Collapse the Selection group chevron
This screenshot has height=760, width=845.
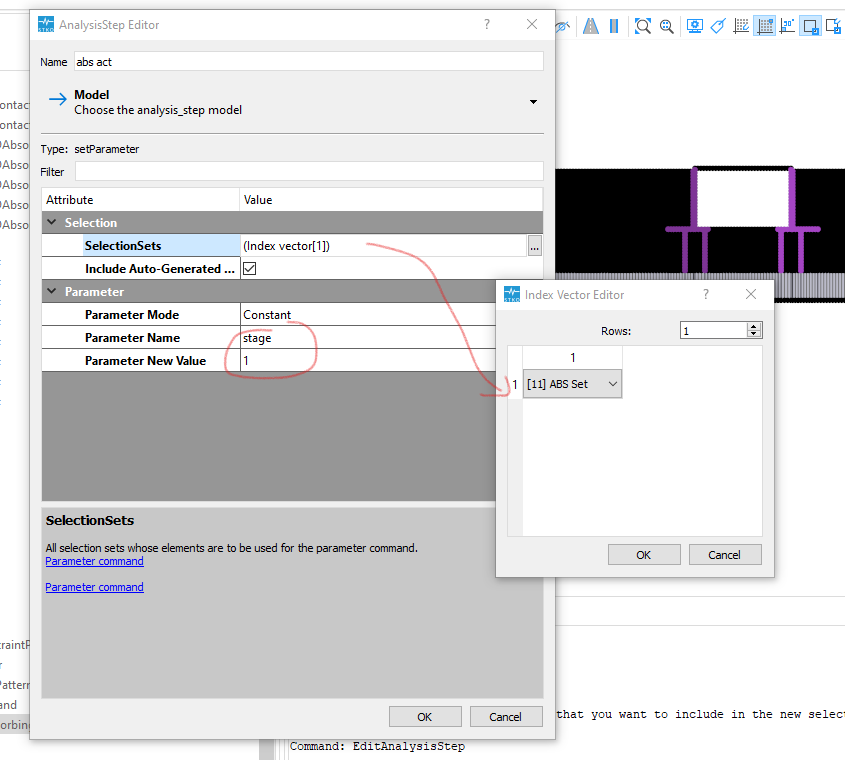[52, 222]
